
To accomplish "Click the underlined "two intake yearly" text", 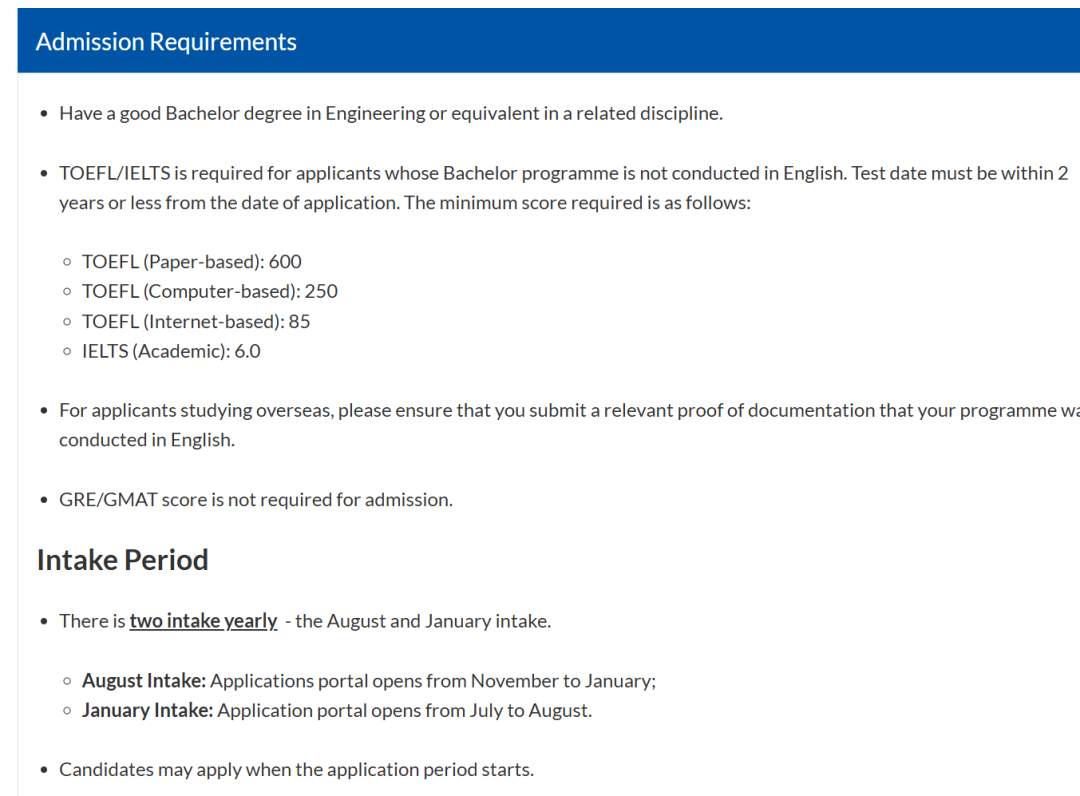I will [x=203, y=621].
